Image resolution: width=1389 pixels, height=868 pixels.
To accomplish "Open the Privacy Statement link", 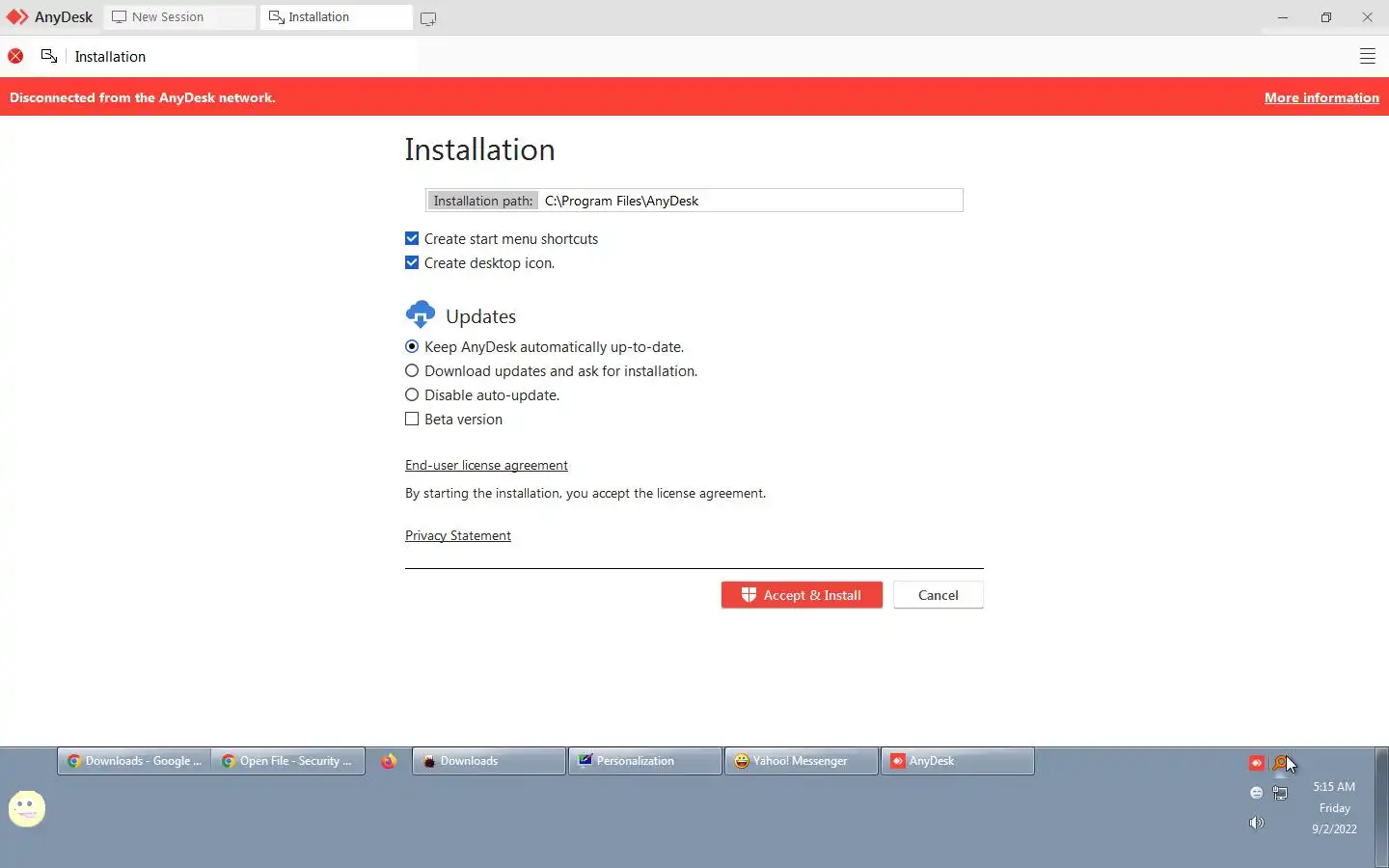I will pyautogui.click(x=458, y=535).
